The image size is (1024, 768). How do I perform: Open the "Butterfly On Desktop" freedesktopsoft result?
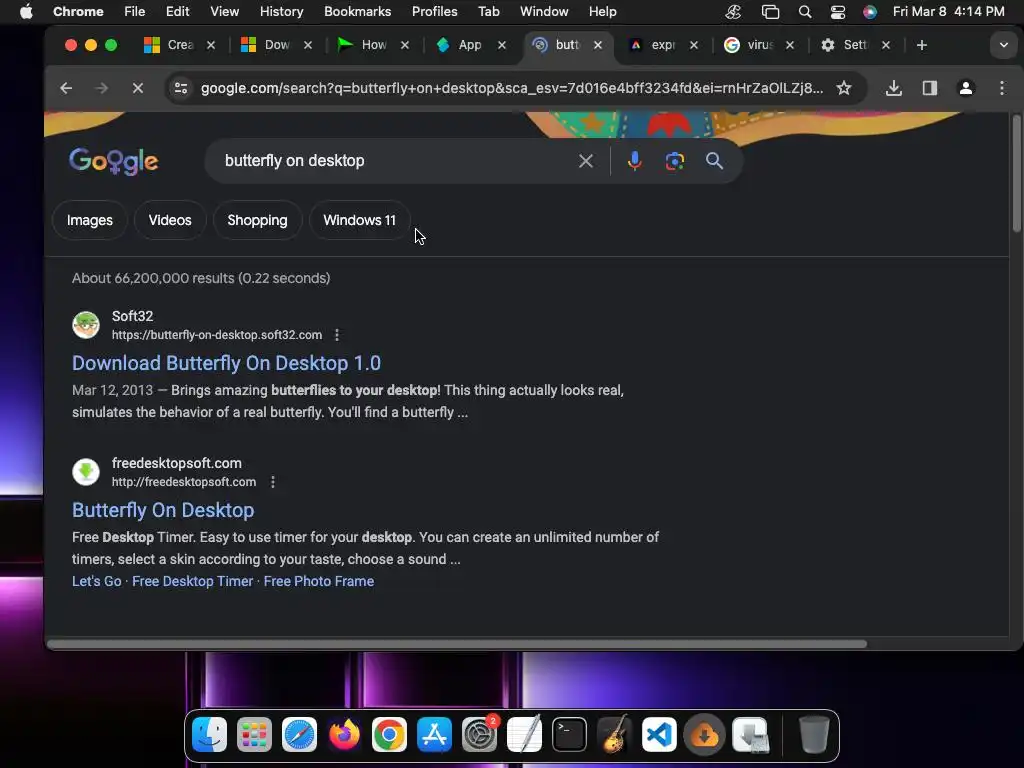pos(163,510)
